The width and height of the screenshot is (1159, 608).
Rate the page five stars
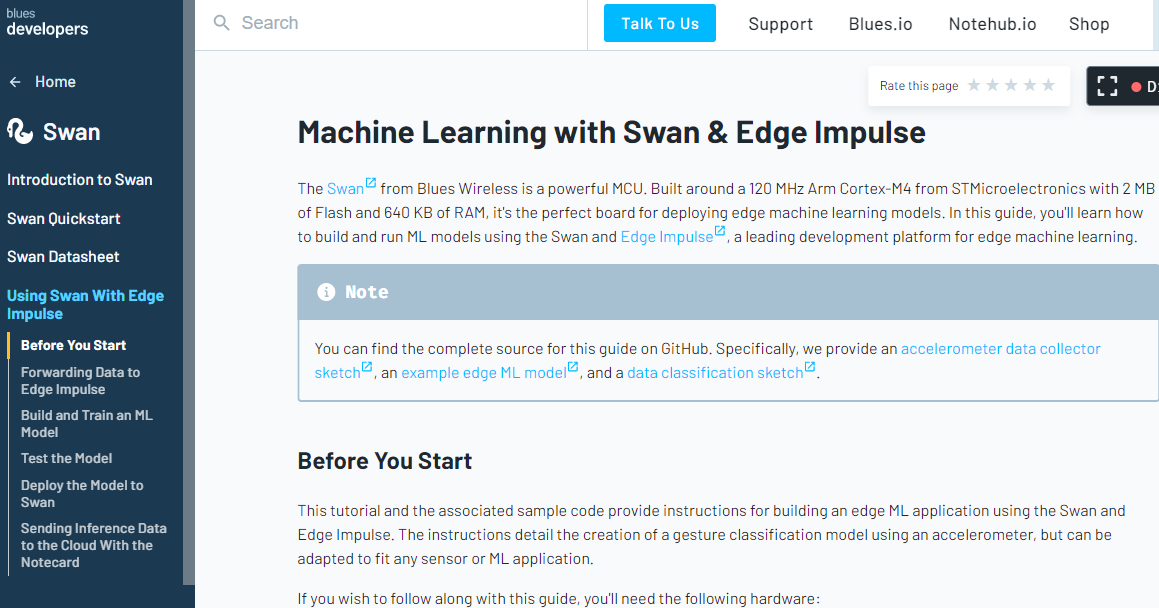1048,85
